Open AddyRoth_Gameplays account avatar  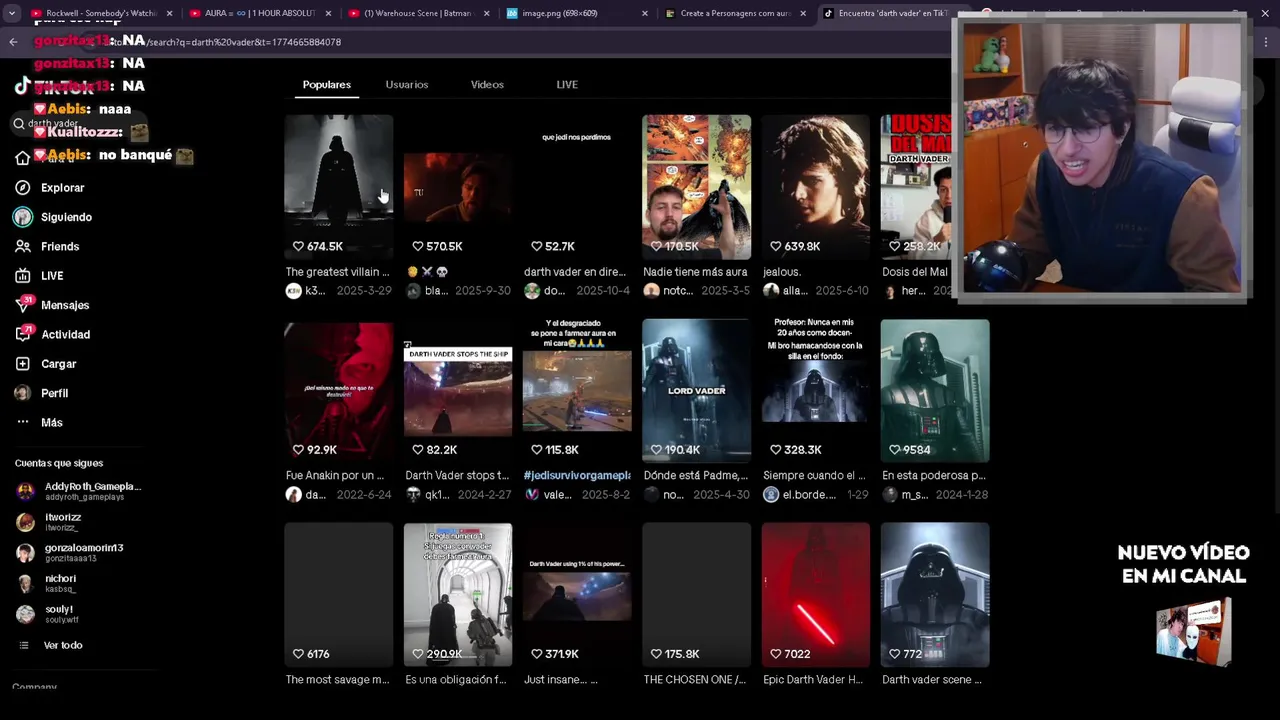[x=25, y=491]
